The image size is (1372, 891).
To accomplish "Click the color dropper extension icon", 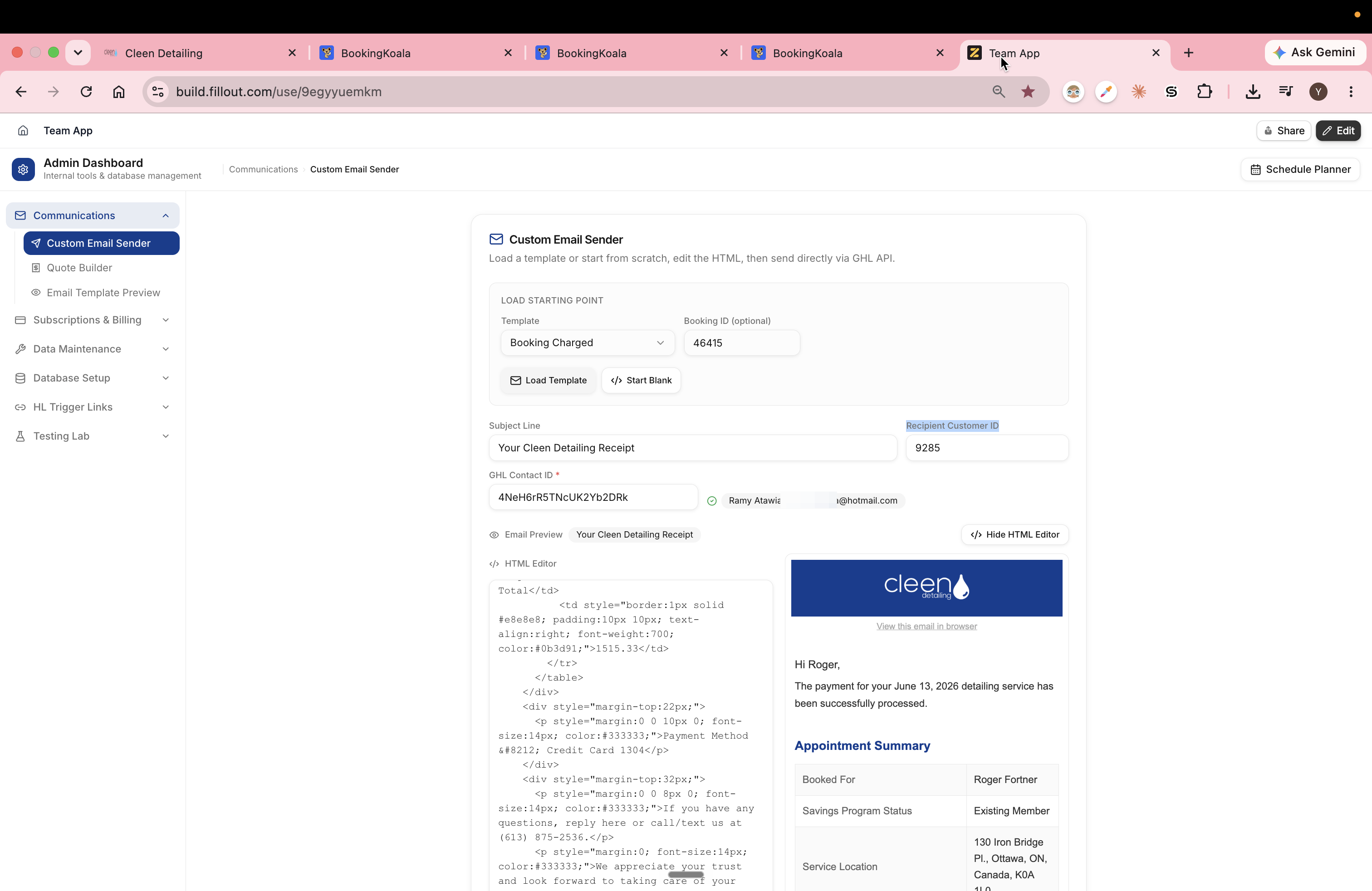I will pos(1106,92).
